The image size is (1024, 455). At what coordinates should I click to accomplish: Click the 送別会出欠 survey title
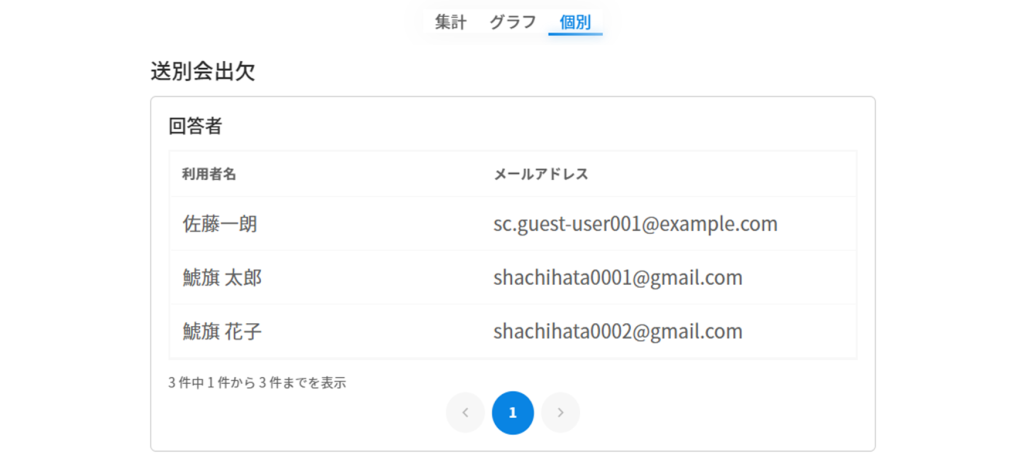click(x=202, y=72)
